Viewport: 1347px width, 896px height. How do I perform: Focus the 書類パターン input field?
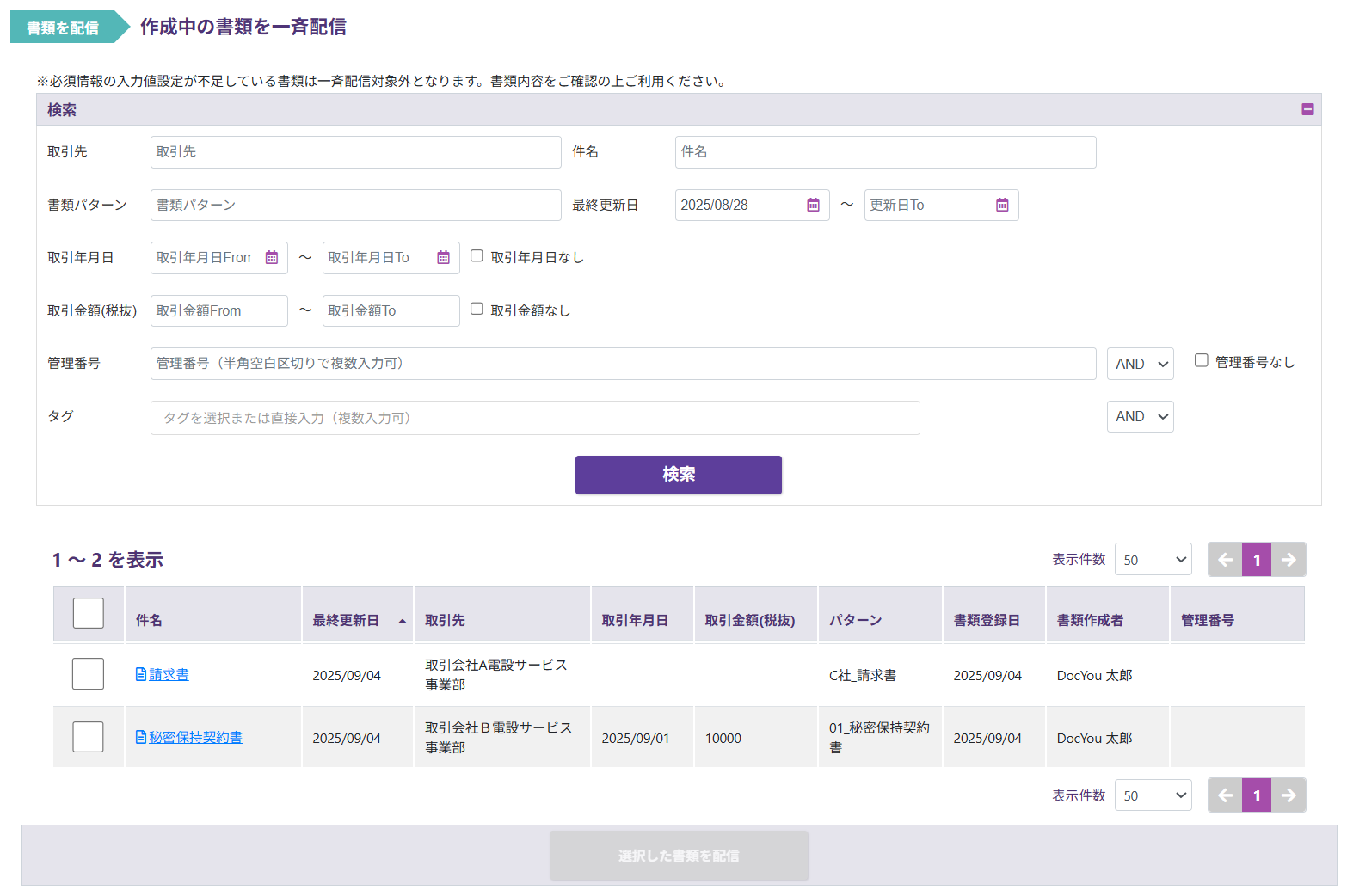coord(356,205)
